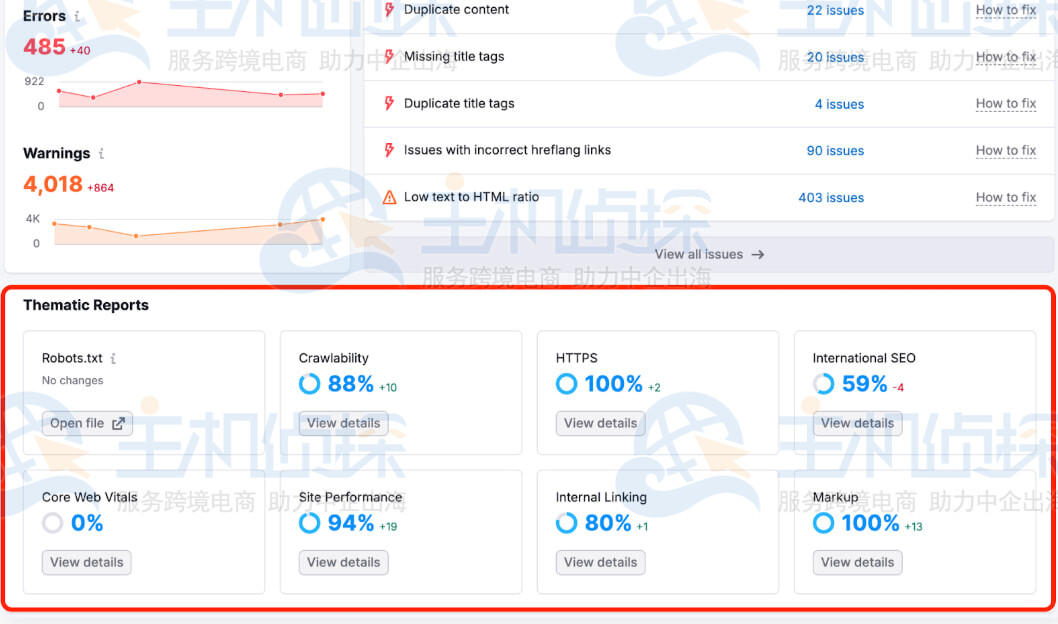Click the info icon next to Errors
This screenshot has width=1058, height=624.
click(x=77, y=16)
